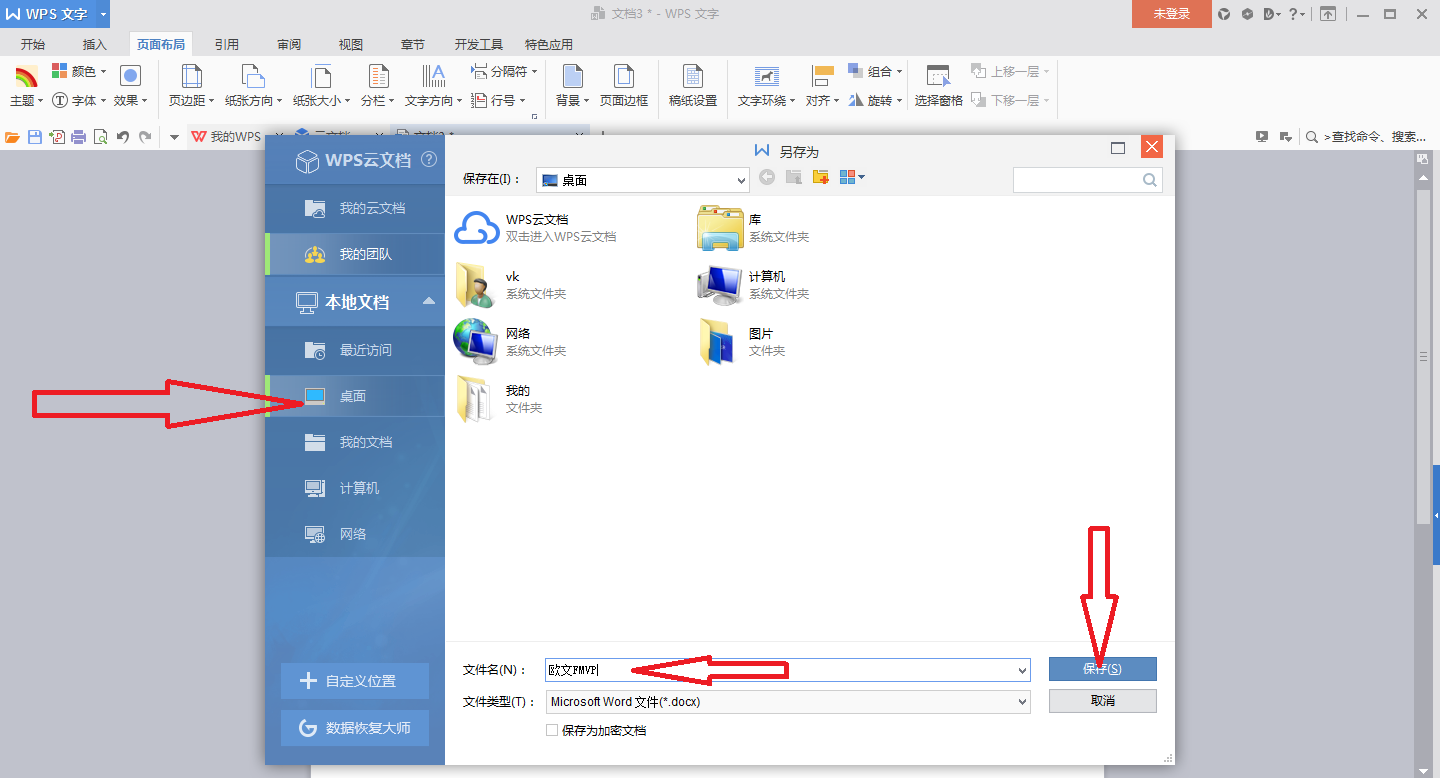Go up one folder level in the Save As dialog
The width and height of the screenshot is (1440, 778).
click(x=794, y=177)
